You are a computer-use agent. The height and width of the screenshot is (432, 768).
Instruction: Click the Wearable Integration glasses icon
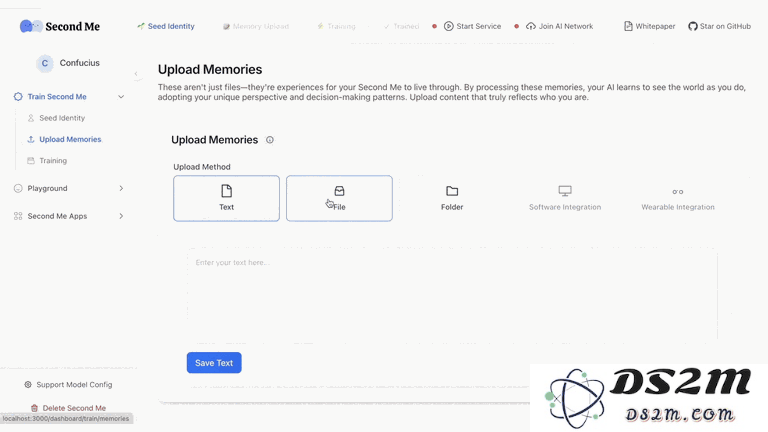pos(678,192)
